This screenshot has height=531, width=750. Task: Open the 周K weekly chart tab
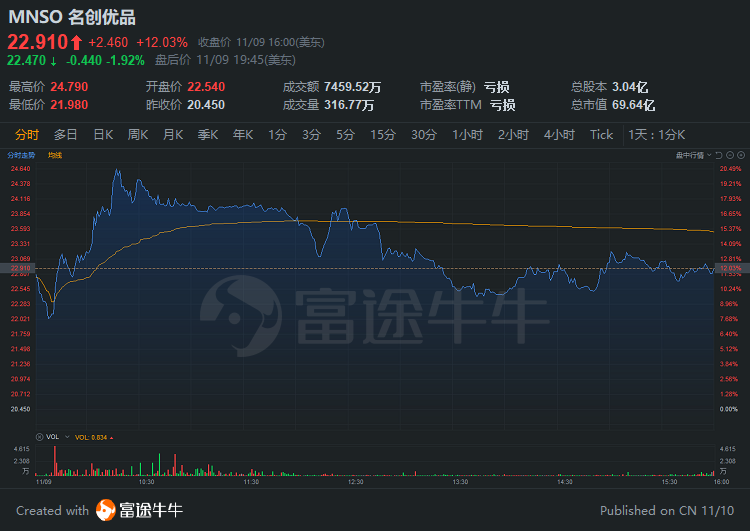[x=138, y=135]
